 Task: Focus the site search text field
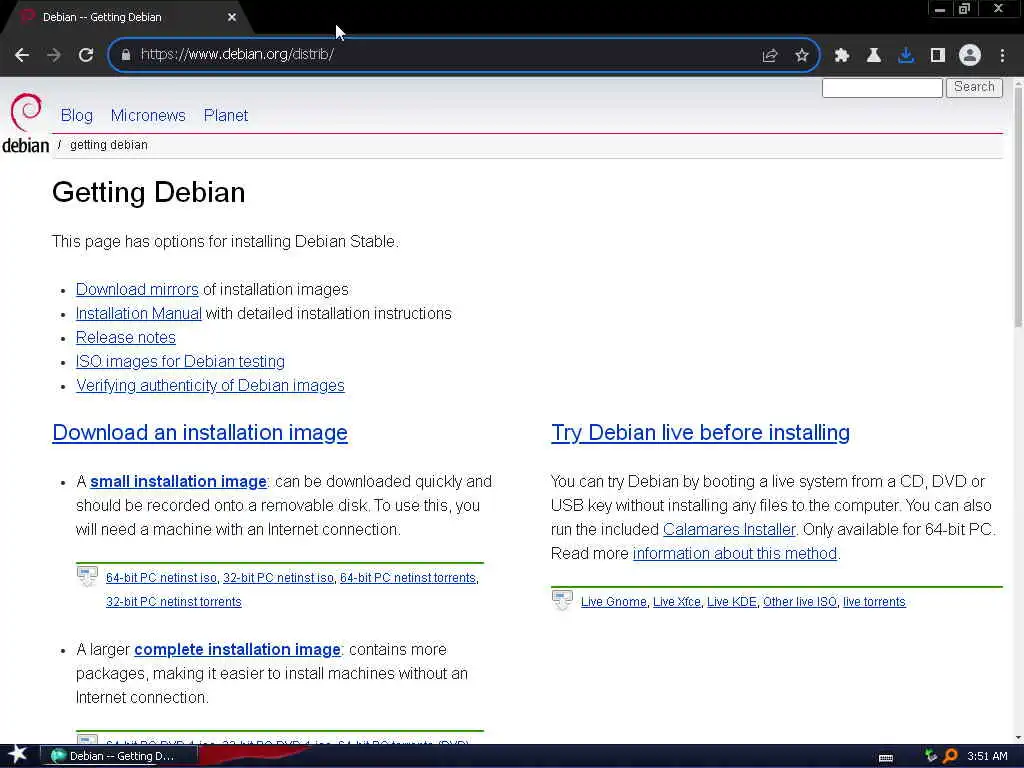(x=882, y=88)
